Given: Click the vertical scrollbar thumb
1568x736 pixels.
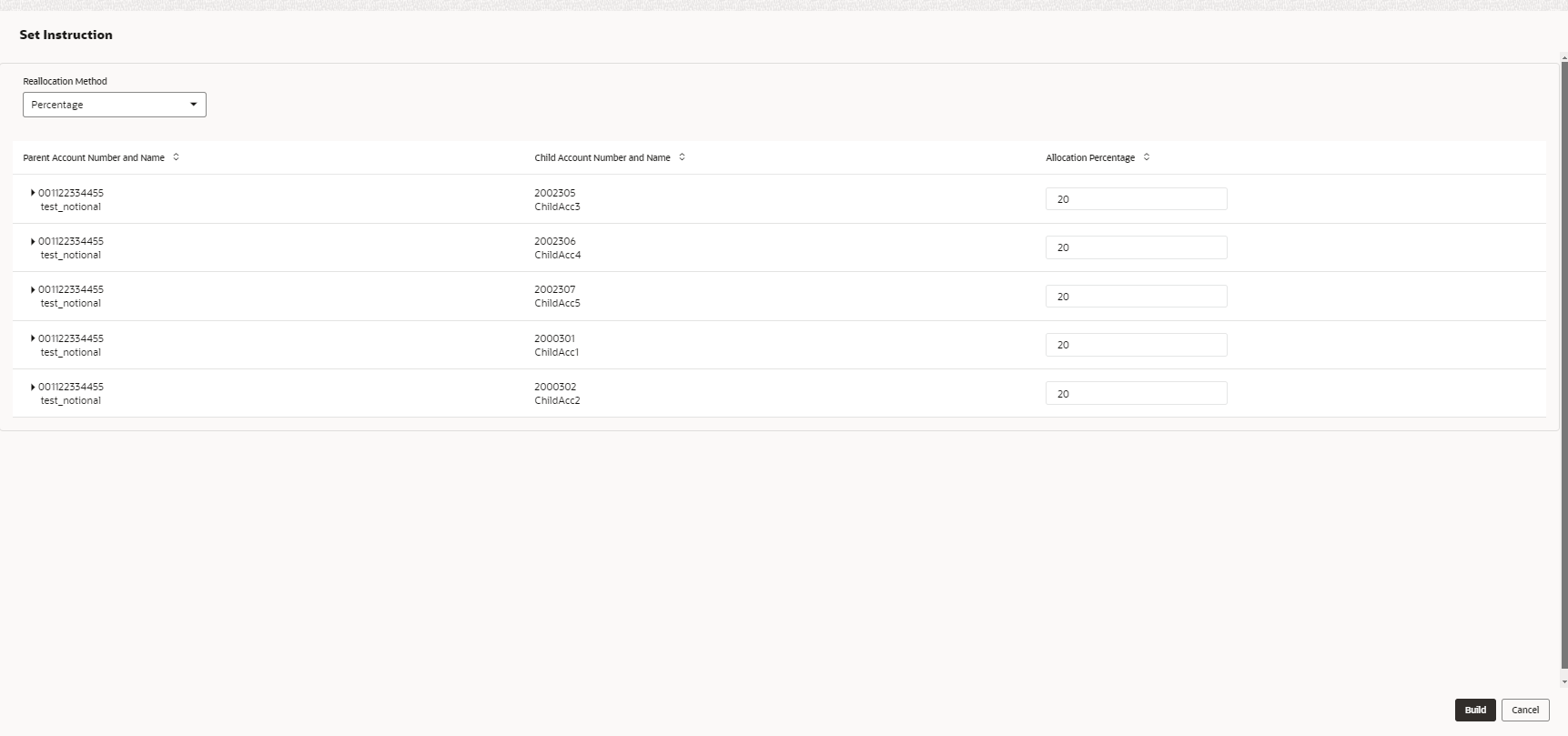Looking at the screenshot, I should click(x=1564, y=364).
